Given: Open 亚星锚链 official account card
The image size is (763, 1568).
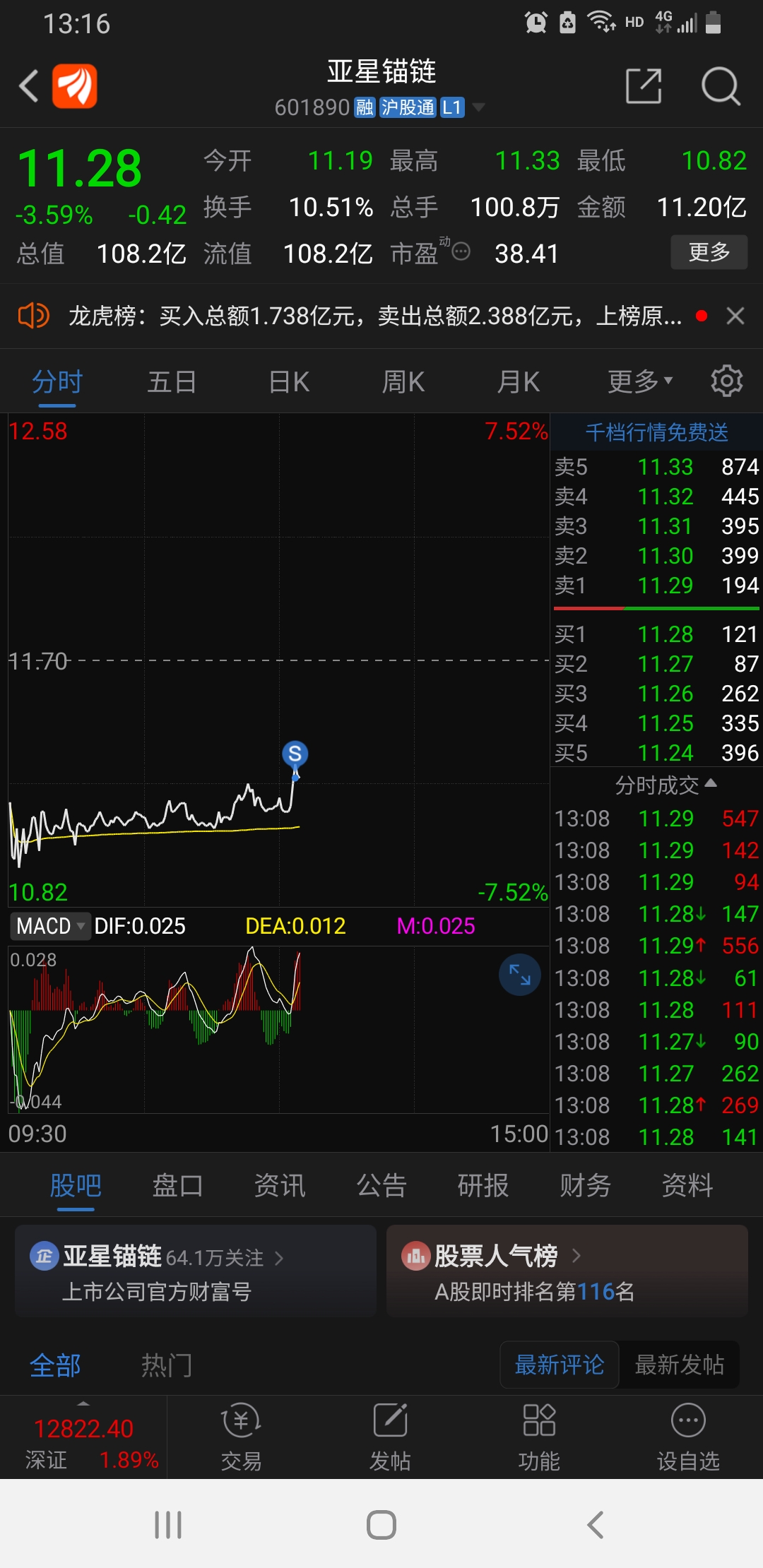Looking at the screenshot, I should (196, 1271).
